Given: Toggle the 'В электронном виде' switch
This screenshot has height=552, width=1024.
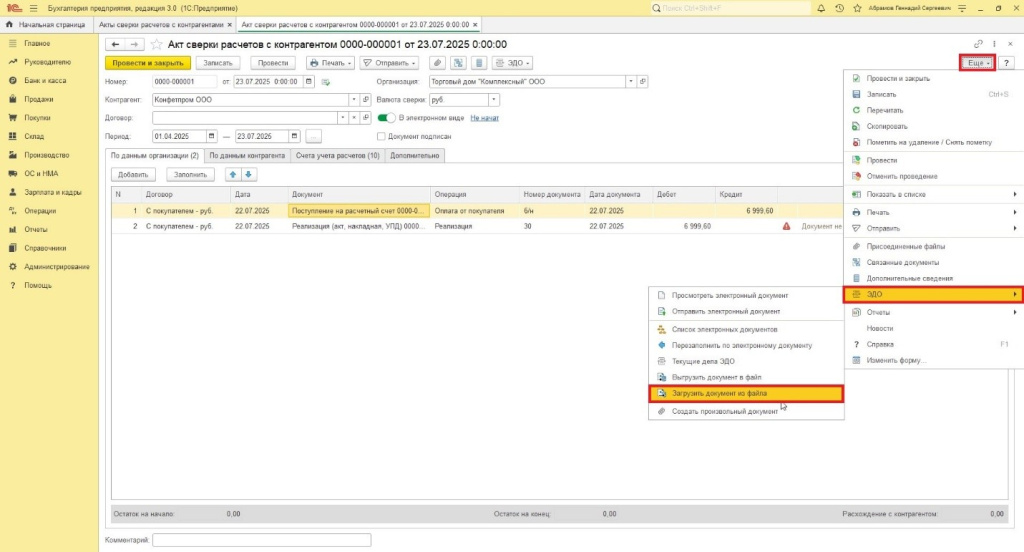Looking at the screenshot, I should (x=386, y=118).
